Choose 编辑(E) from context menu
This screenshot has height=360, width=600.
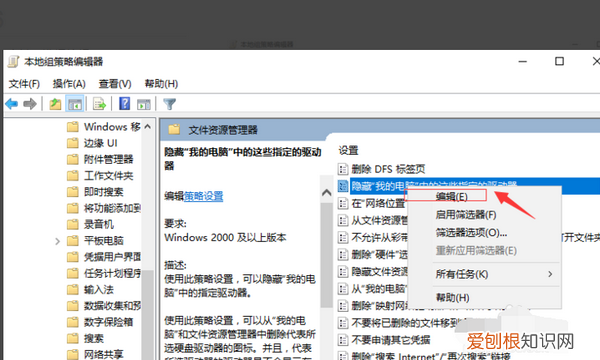pos(452,197)
